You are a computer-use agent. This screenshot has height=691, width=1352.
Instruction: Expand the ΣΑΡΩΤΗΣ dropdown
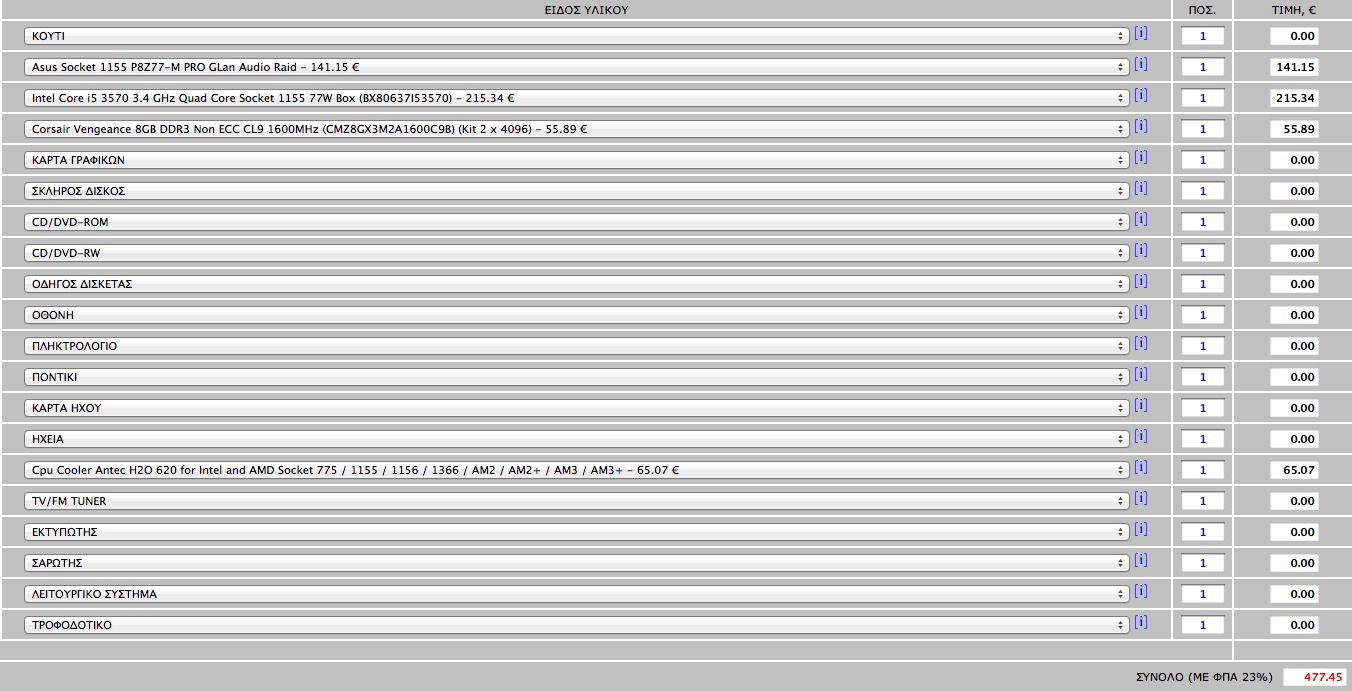click(x=577, y=563)
